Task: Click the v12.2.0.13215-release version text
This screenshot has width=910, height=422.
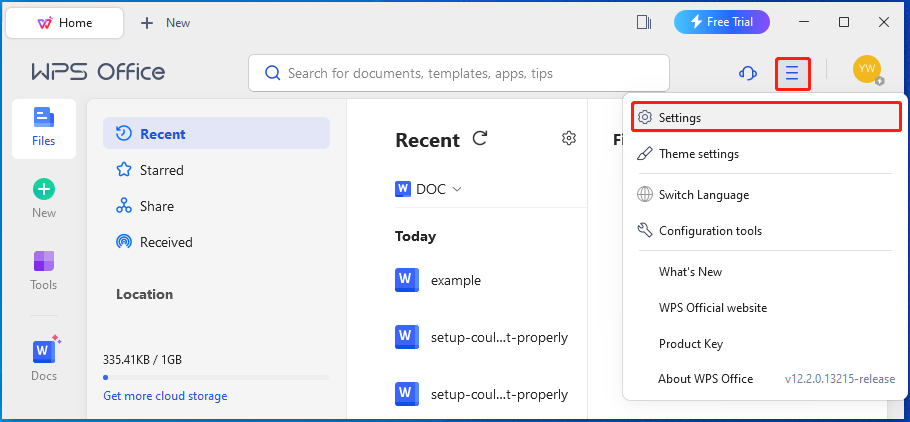Action: (x=840, y=379)
